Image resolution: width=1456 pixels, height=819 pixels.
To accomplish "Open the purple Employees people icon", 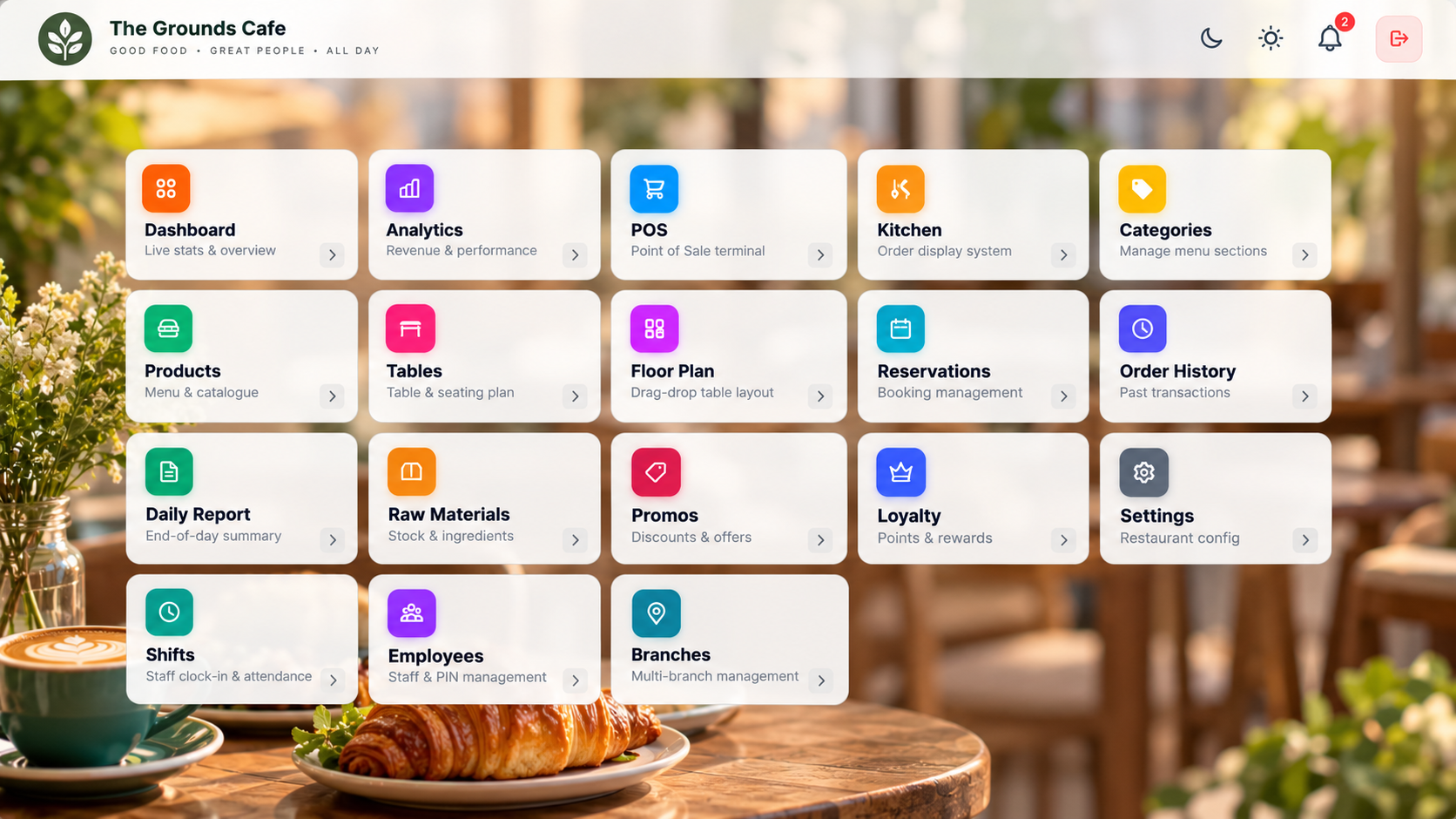I will [x=411, y=613].
